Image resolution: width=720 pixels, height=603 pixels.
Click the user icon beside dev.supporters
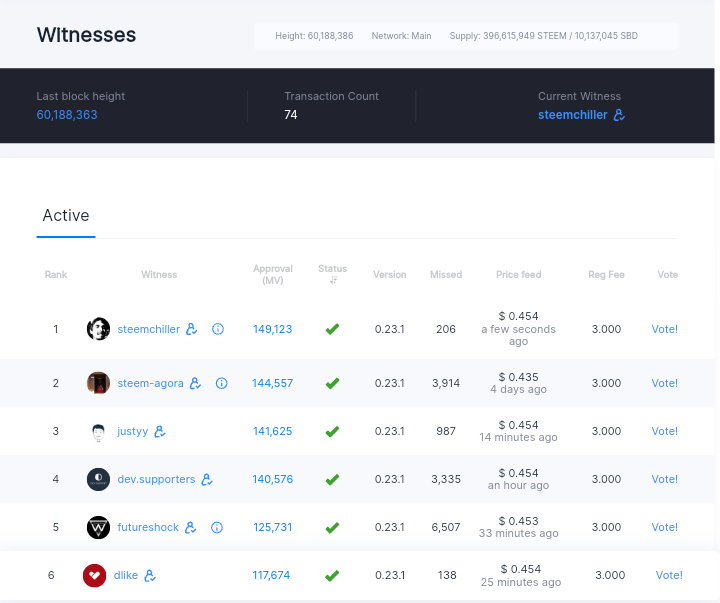coord(207,479)
